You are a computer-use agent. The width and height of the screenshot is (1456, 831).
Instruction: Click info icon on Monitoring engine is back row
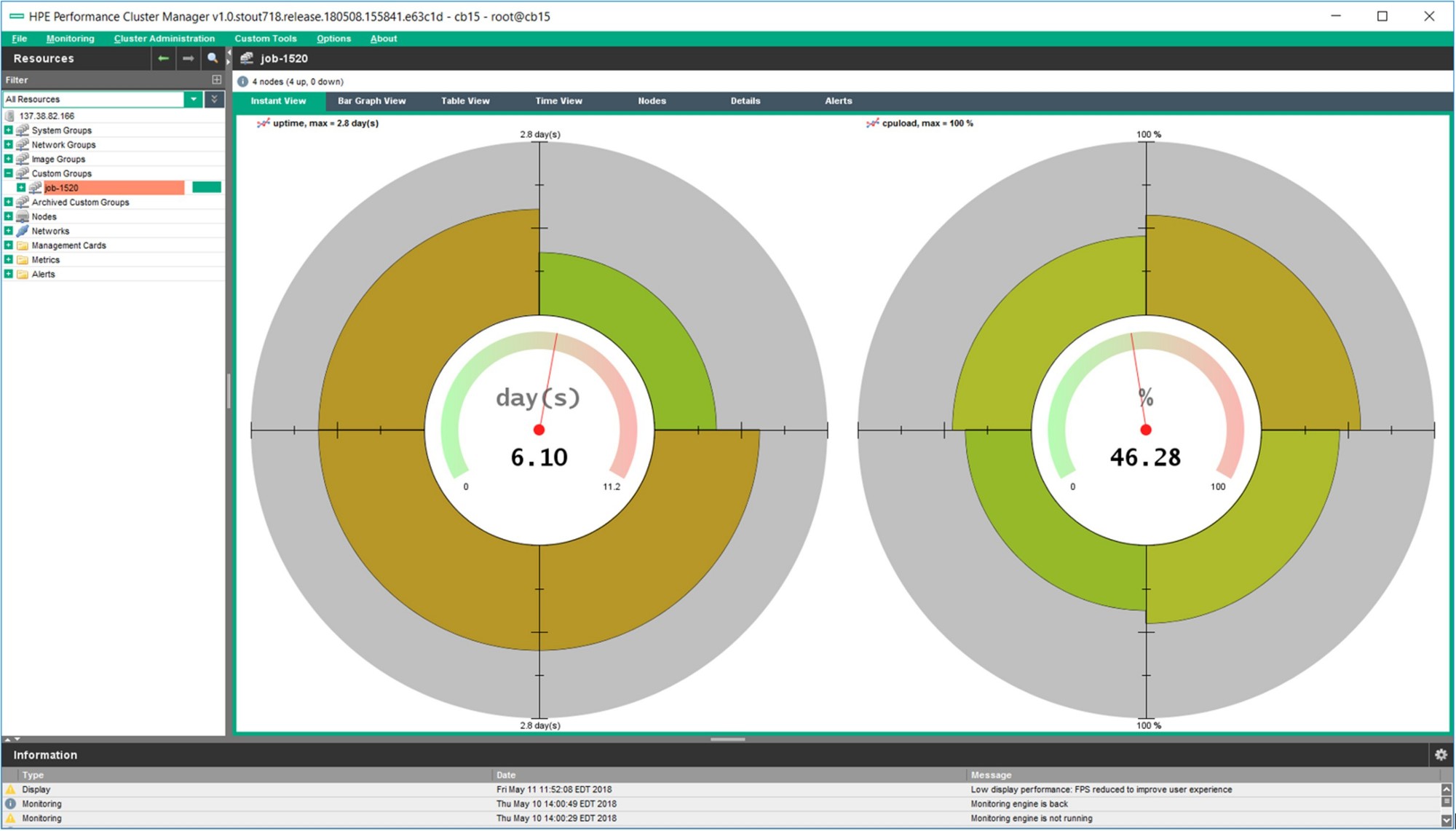pos(10,804)
